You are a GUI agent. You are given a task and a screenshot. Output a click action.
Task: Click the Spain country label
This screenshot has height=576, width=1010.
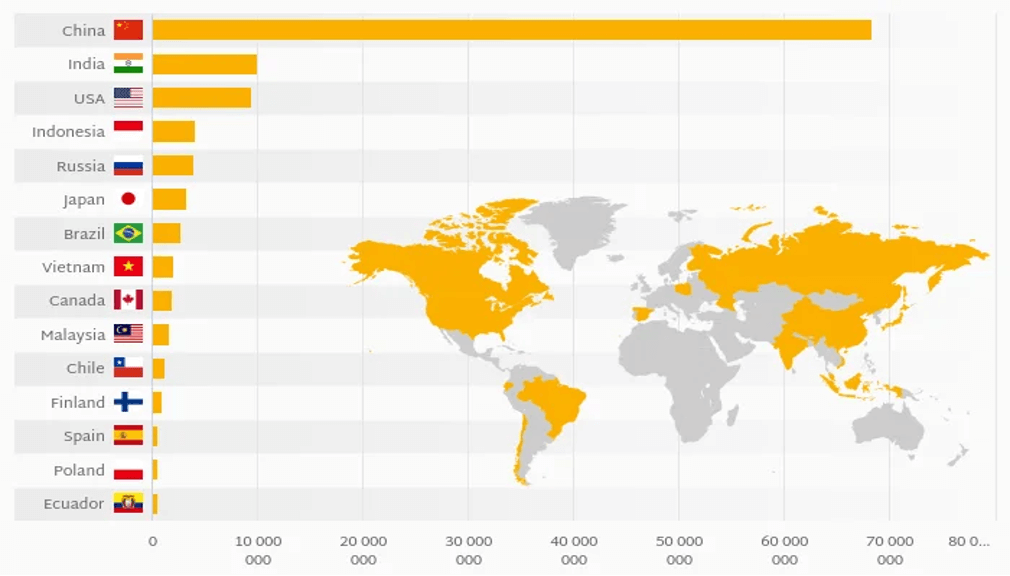tap(84, 436)
